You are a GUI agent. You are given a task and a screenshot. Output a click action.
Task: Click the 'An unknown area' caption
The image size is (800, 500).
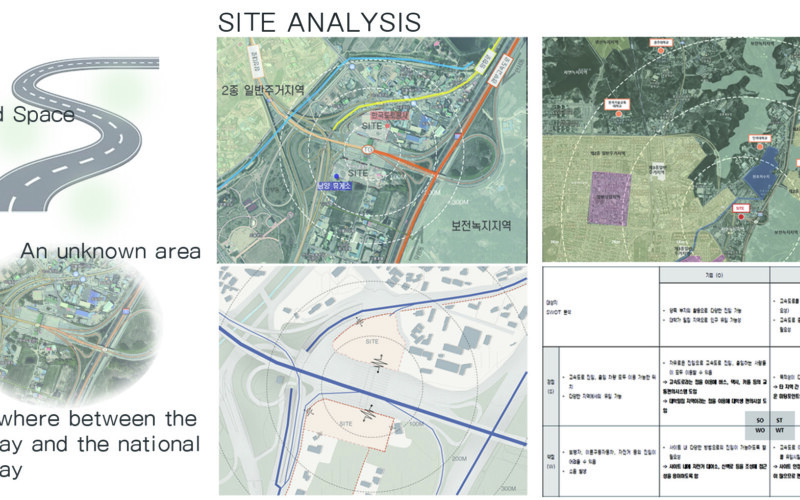111,249
